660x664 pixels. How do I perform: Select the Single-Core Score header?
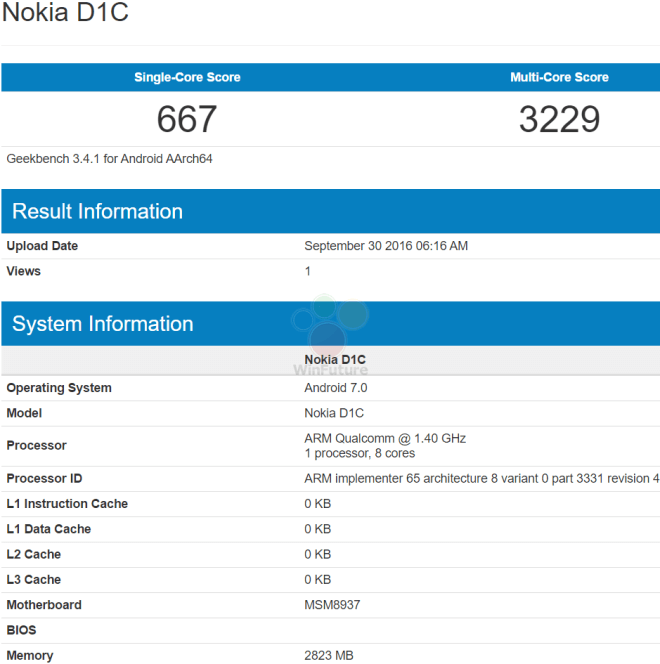click(x=187, y=77)
